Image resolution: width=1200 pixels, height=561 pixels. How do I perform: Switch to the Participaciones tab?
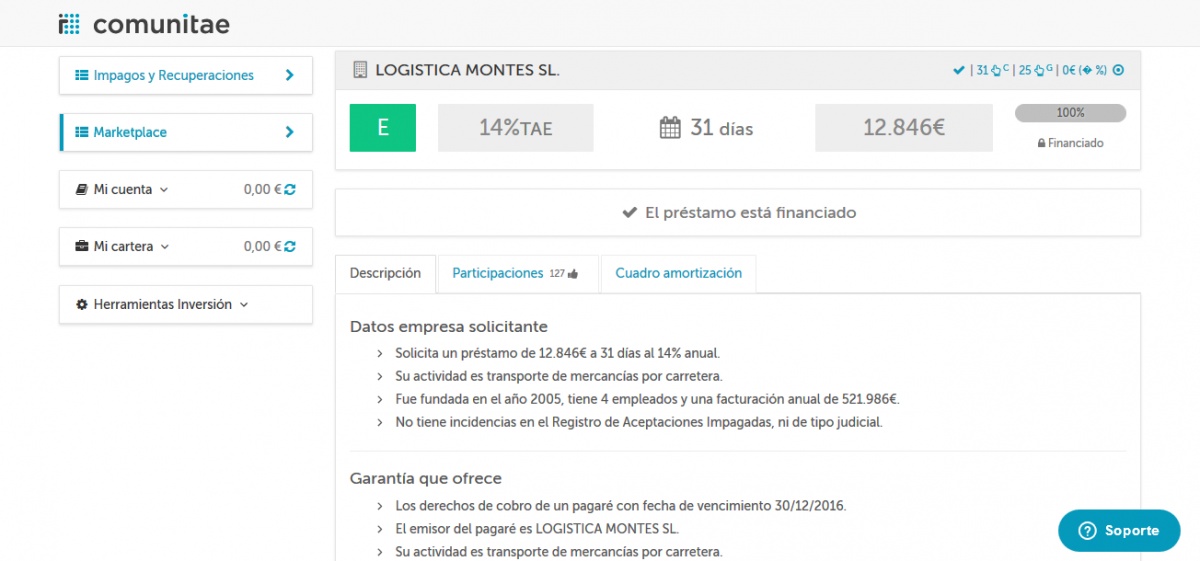[498, 273]
